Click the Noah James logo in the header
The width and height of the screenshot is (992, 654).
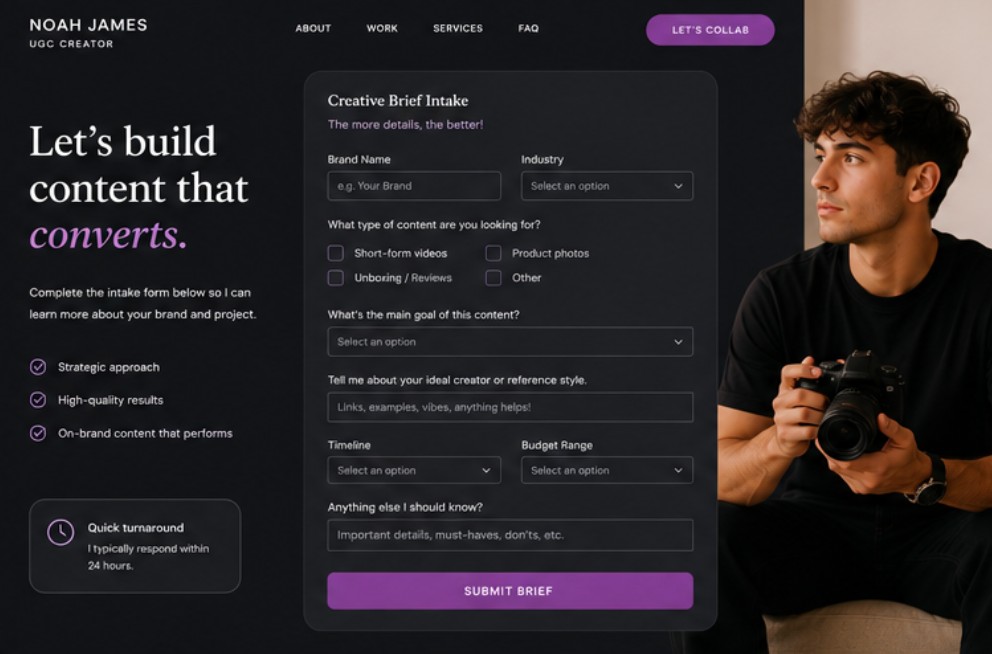pos(88,33)
